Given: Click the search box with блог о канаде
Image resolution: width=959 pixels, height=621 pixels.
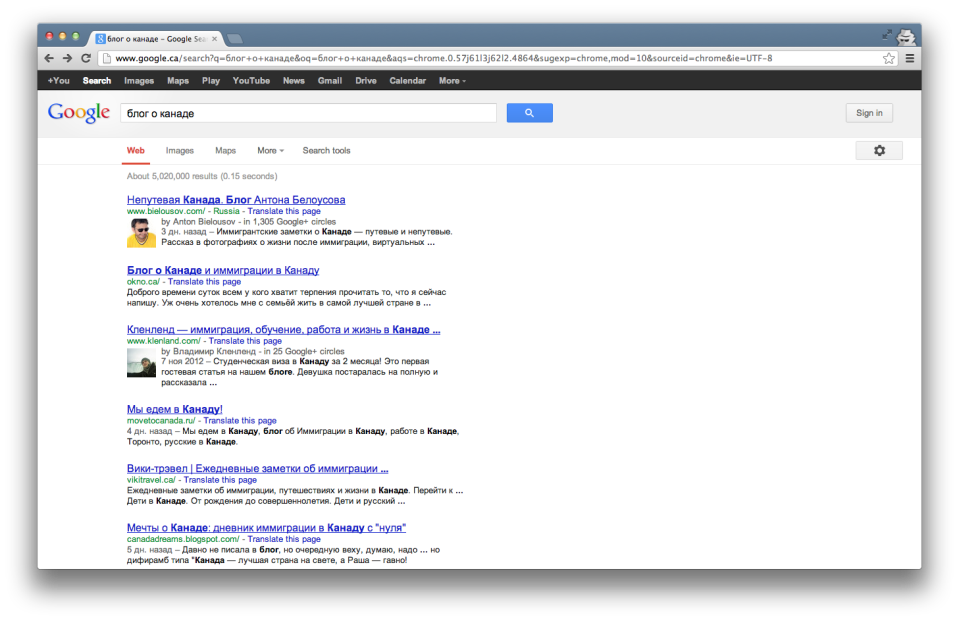Looking at the screenshot, I should pyautogui.click(x=308, y=113).
